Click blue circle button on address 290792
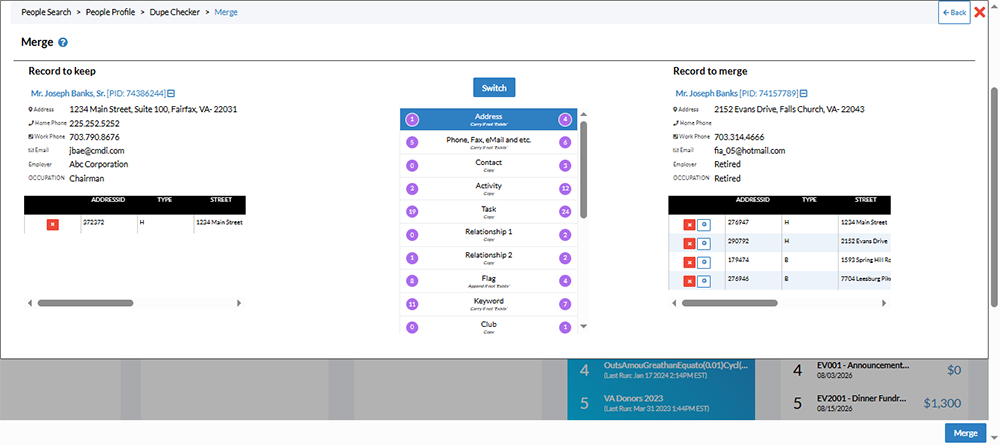The width and height of the screenshot is (1000, 445). [703, 244]
